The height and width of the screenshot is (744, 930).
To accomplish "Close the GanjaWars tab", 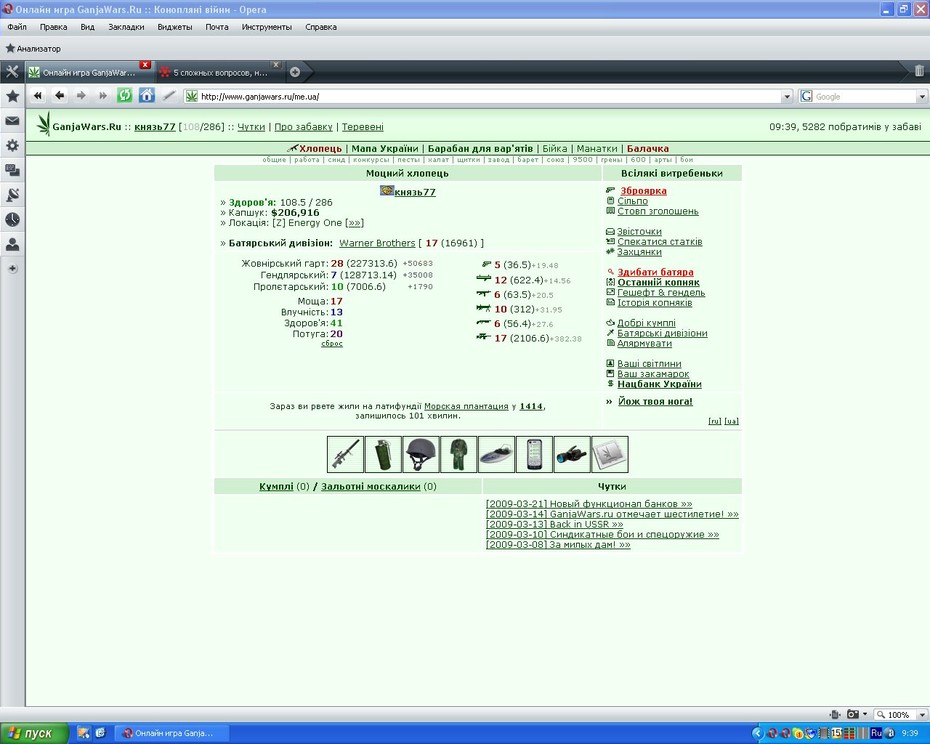I will (145, 65).
